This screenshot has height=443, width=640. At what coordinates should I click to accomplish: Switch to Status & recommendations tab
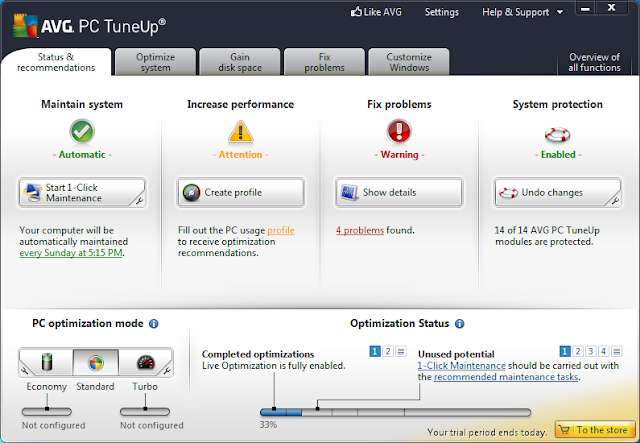(x=56, y=62)
